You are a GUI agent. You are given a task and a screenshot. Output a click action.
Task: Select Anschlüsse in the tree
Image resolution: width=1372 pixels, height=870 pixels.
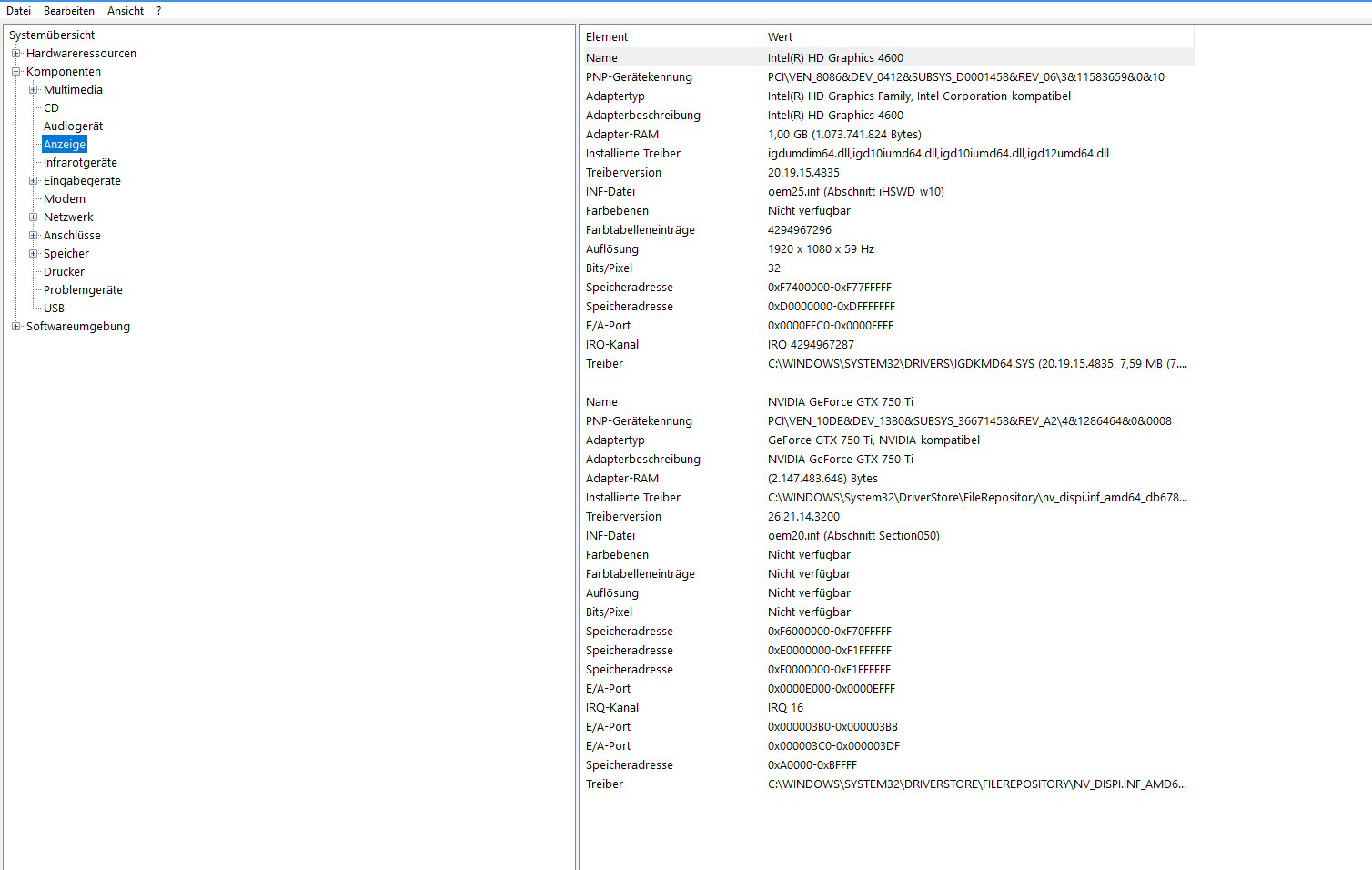(x=72, y=236)
